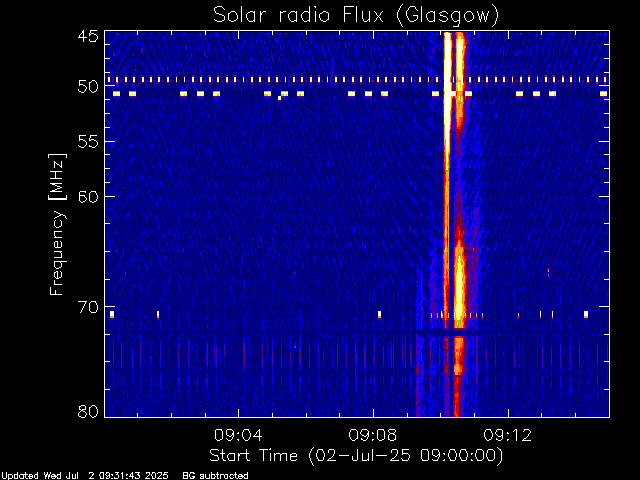Click the 80 MHz axis tick label

pos(88,411)
